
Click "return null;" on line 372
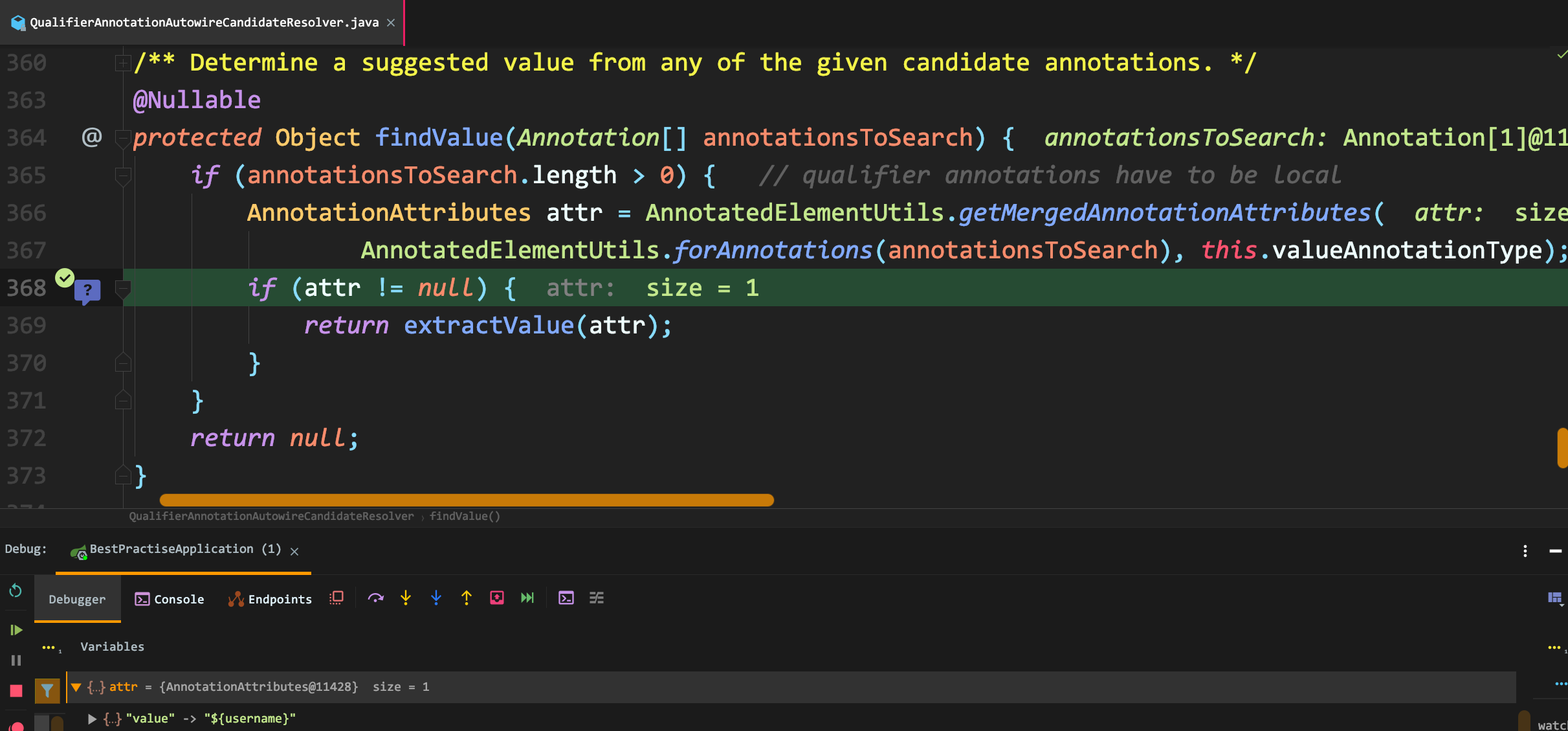coord(274,438)
